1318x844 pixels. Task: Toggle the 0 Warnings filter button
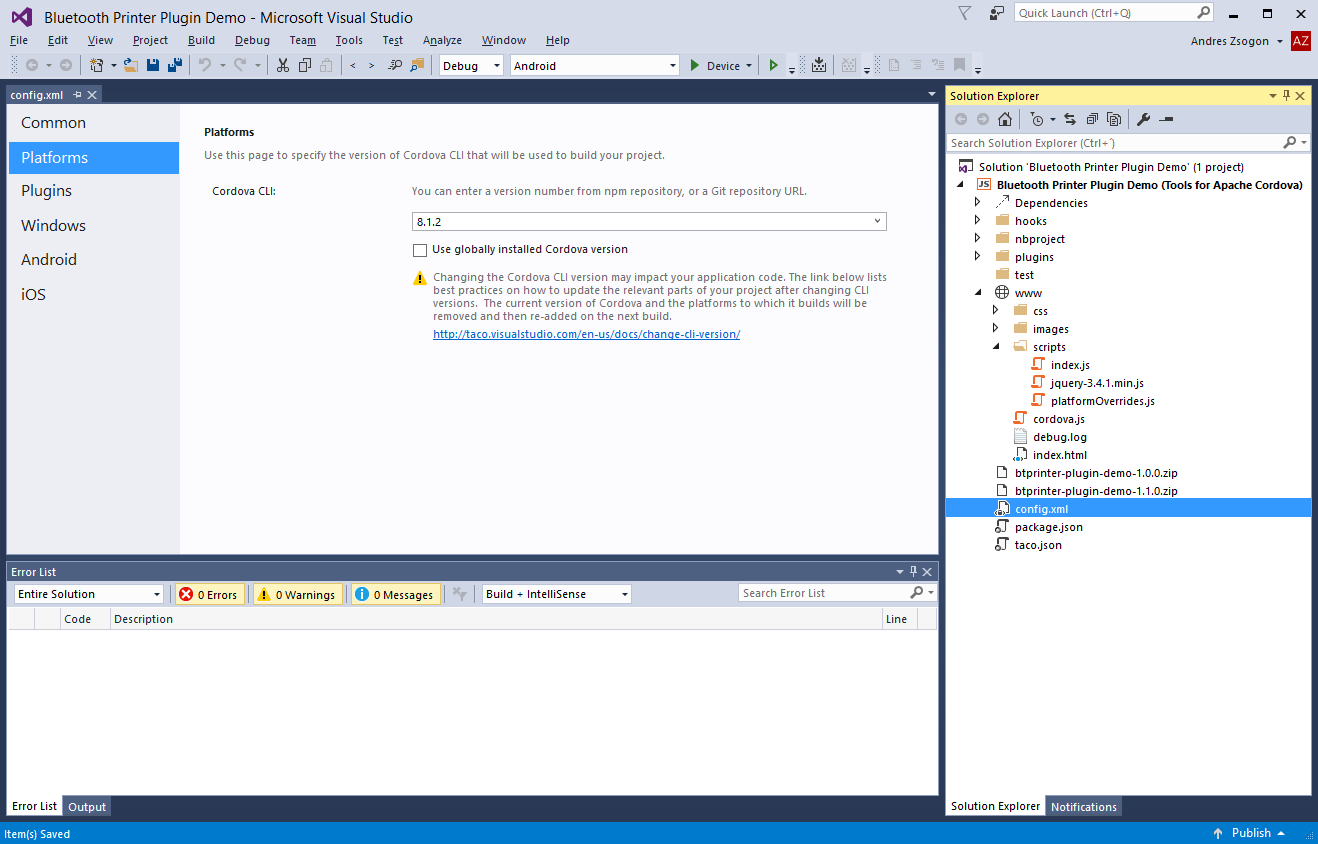pos(296,594)
